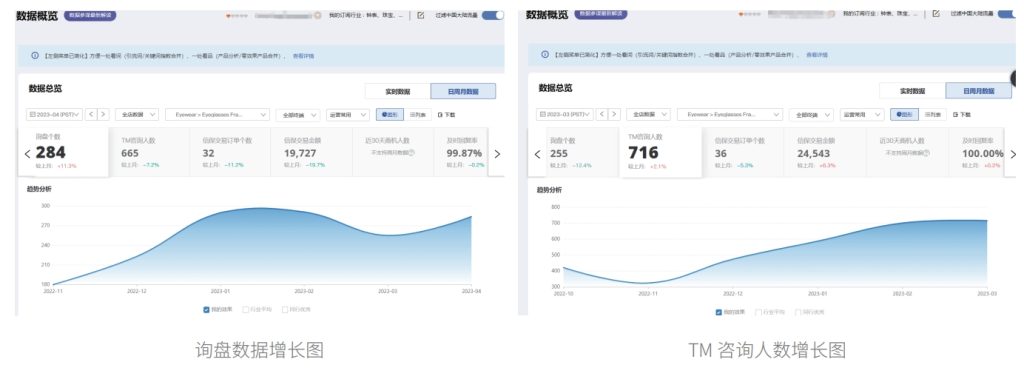The width and height of the screenshot is (1024, 382).
Task: Go to next month in right panel
Action: point(614,114)
